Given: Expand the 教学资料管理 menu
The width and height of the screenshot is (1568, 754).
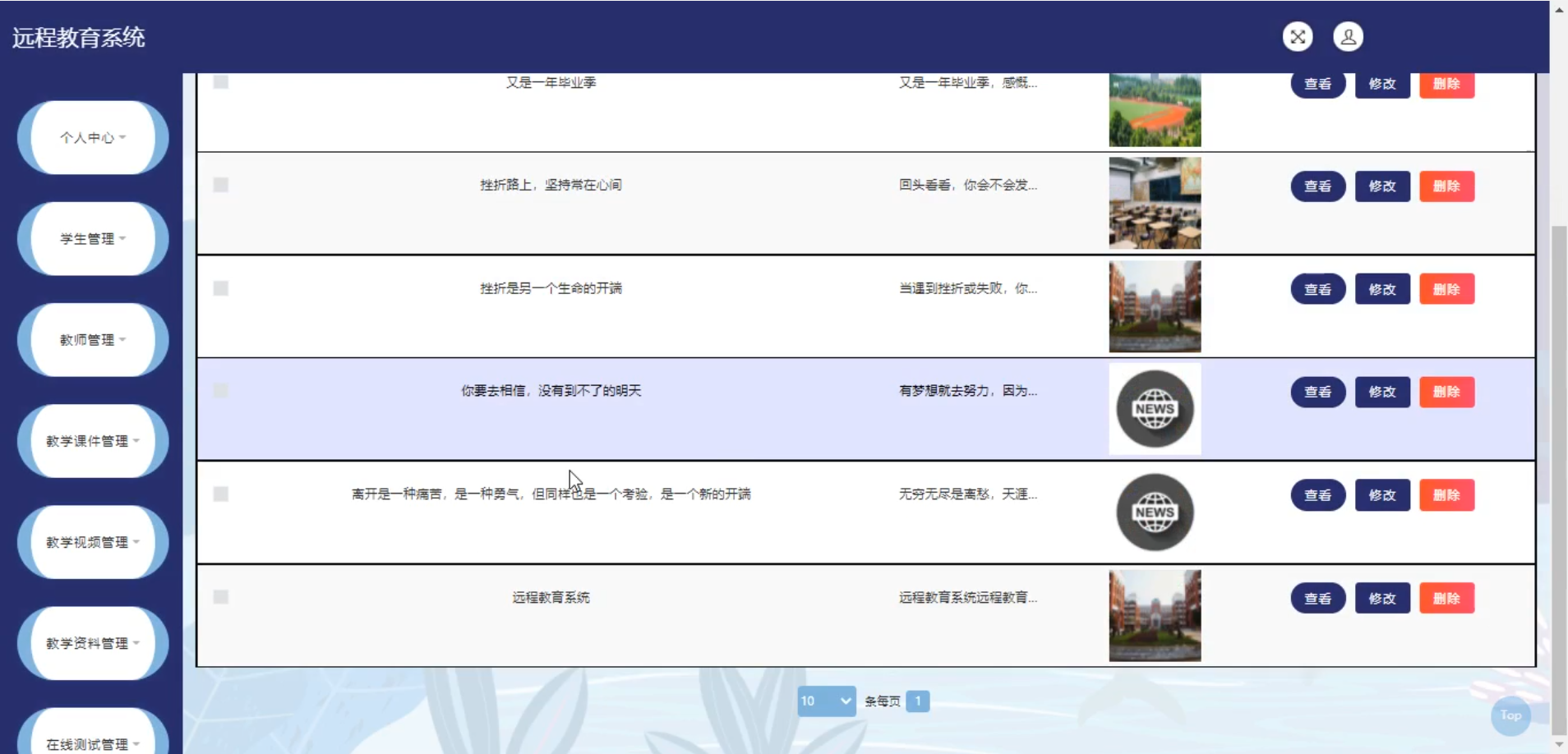Looking at the screenshot, I should pos(93,643).
